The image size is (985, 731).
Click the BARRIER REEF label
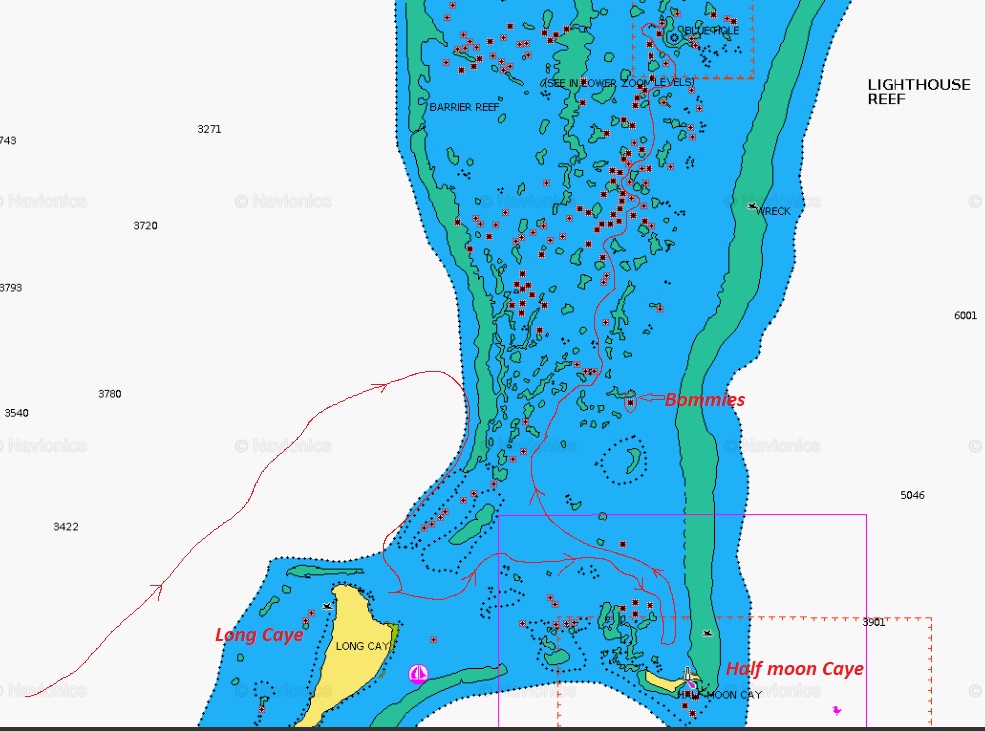(x=464, y=107)
